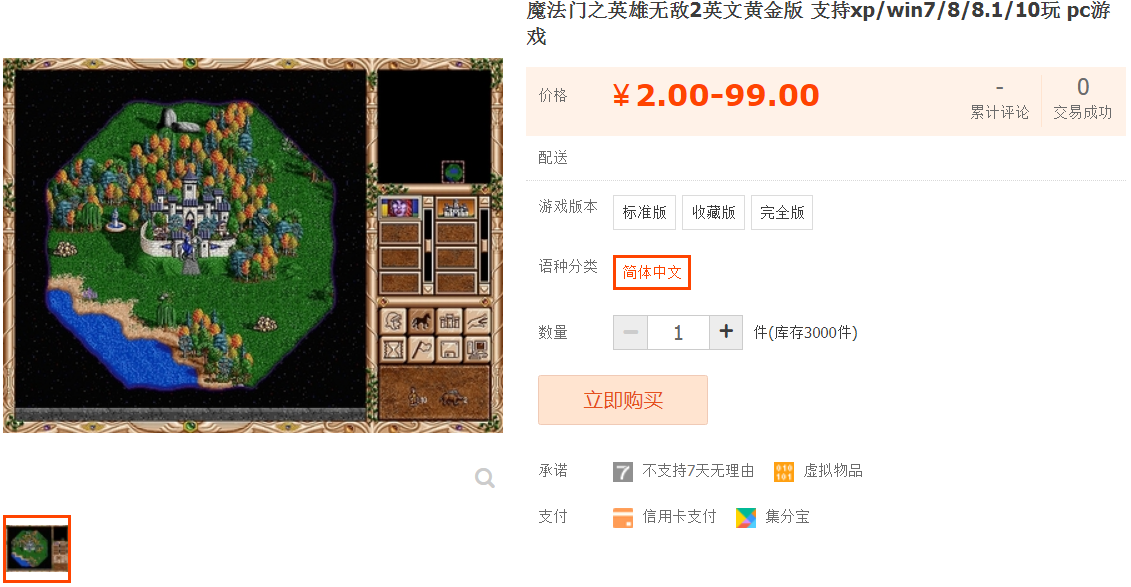The height and width of the screenshot is (587, 1131).
Task: Select the 收藏版 game version option
Action: point(713,212)
